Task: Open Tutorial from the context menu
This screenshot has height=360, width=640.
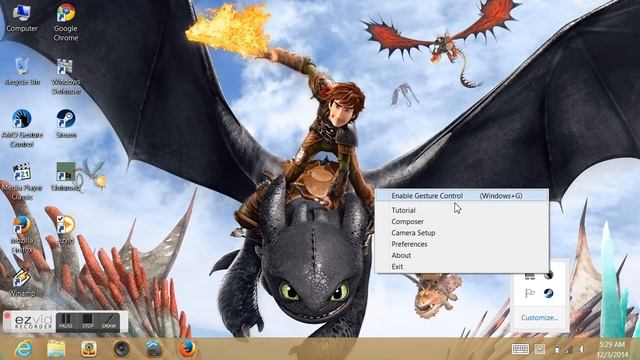Action: click(x=403, y=210)
